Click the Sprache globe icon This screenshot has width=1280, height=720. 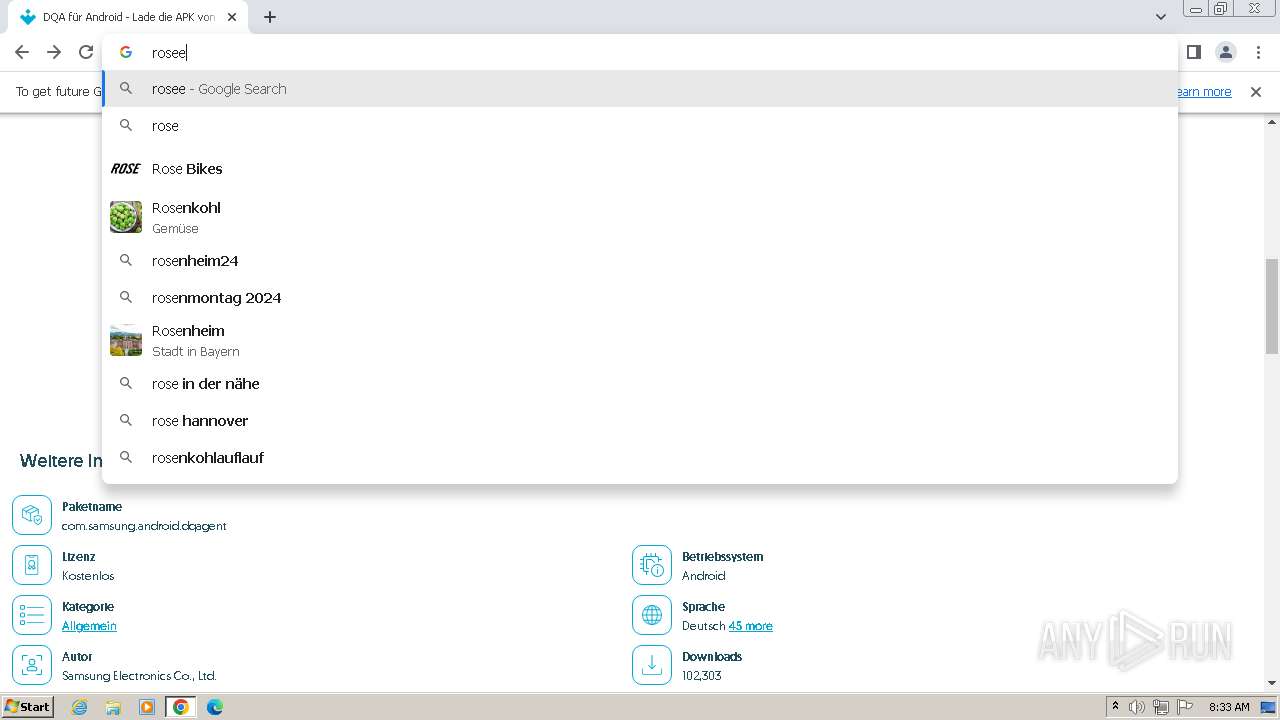[652, 615]
